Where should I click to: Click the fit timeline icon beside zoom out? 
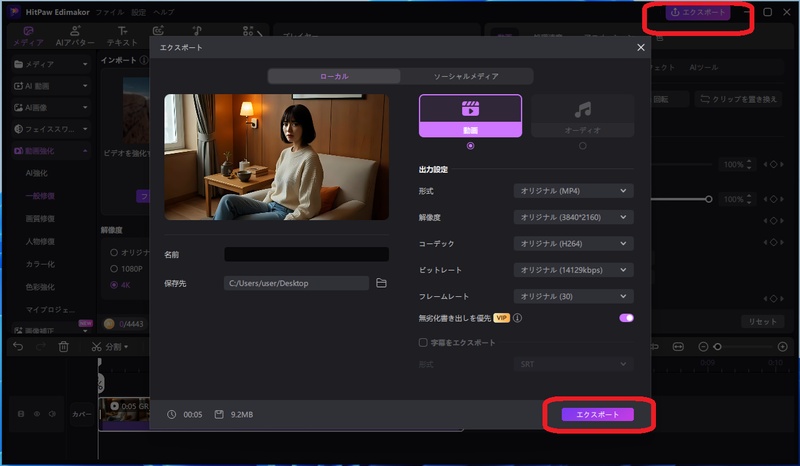click(678, 347)
